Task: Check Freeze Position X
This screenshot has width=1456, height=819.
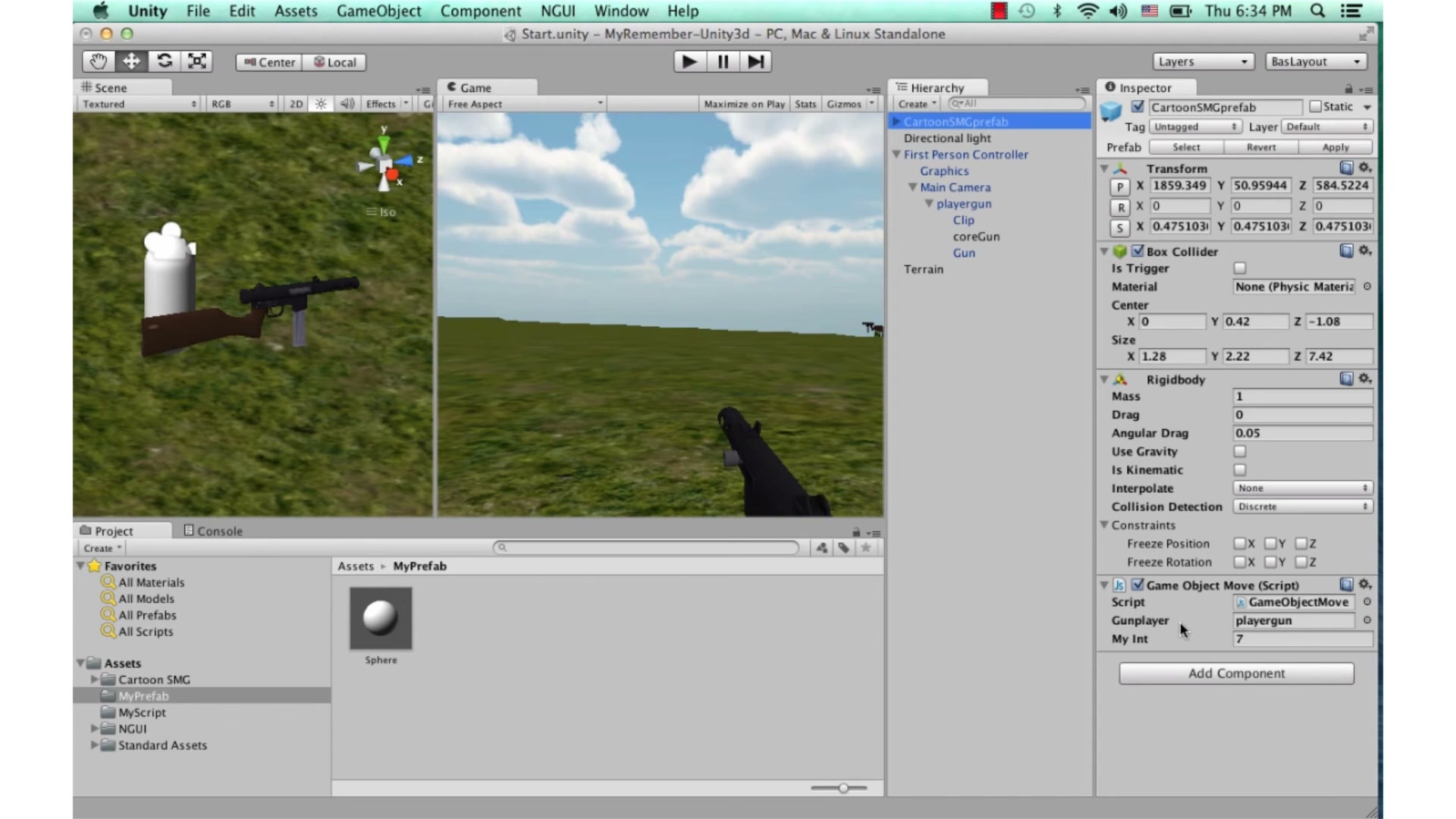Action: [x=1239, y=543]
